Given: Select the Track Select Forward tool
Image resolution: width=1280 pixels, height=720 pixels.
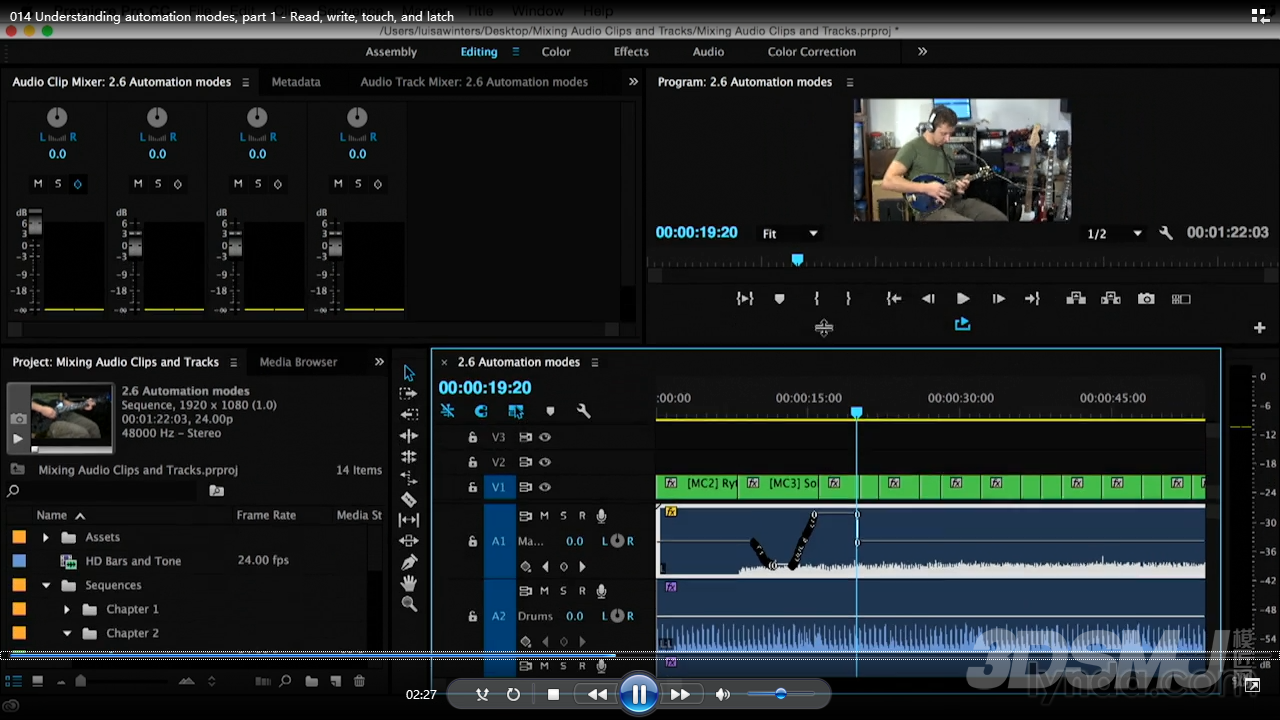Looking at the screenshot, I should pyautogui.click(x=409, y=394).
